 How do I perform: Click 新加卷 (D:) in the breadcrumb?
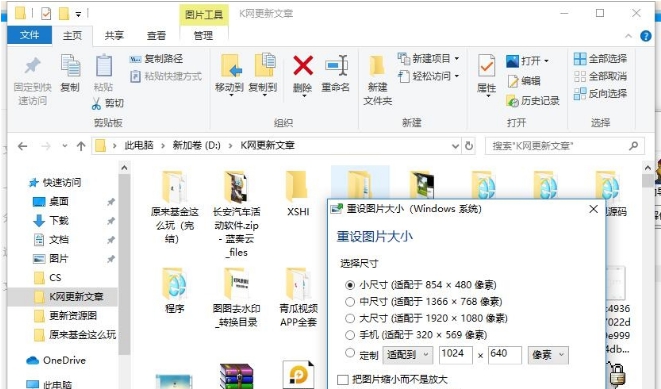(x=196, y=145)
